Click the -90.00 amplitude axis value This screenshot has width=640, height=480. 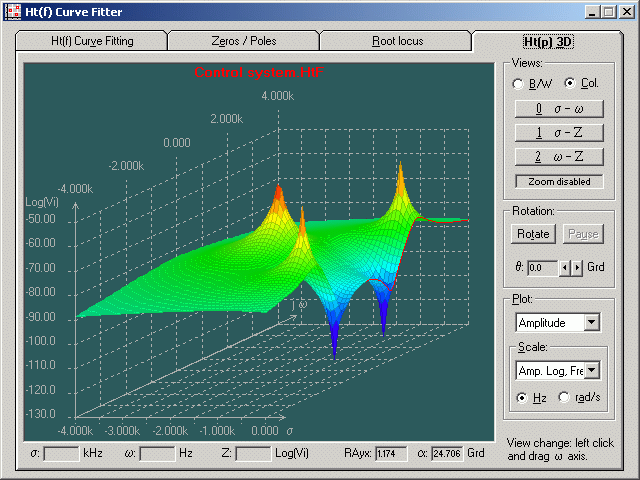coord(40,317)
